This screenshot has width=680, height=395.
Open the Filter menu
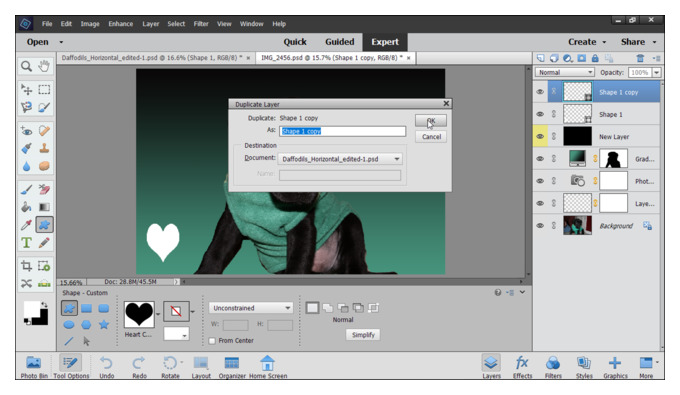(x=201, y=24)
